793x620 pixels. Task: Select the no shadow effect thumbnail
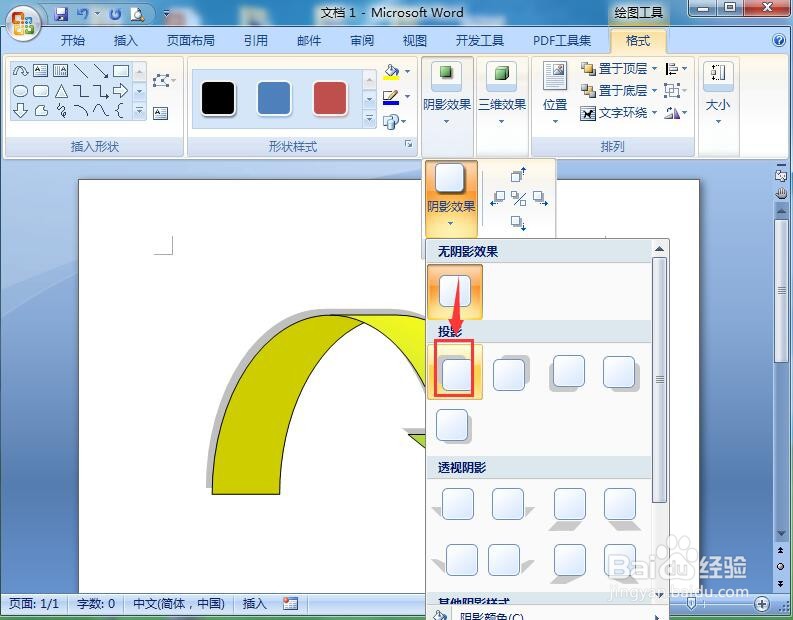(455, 291)
